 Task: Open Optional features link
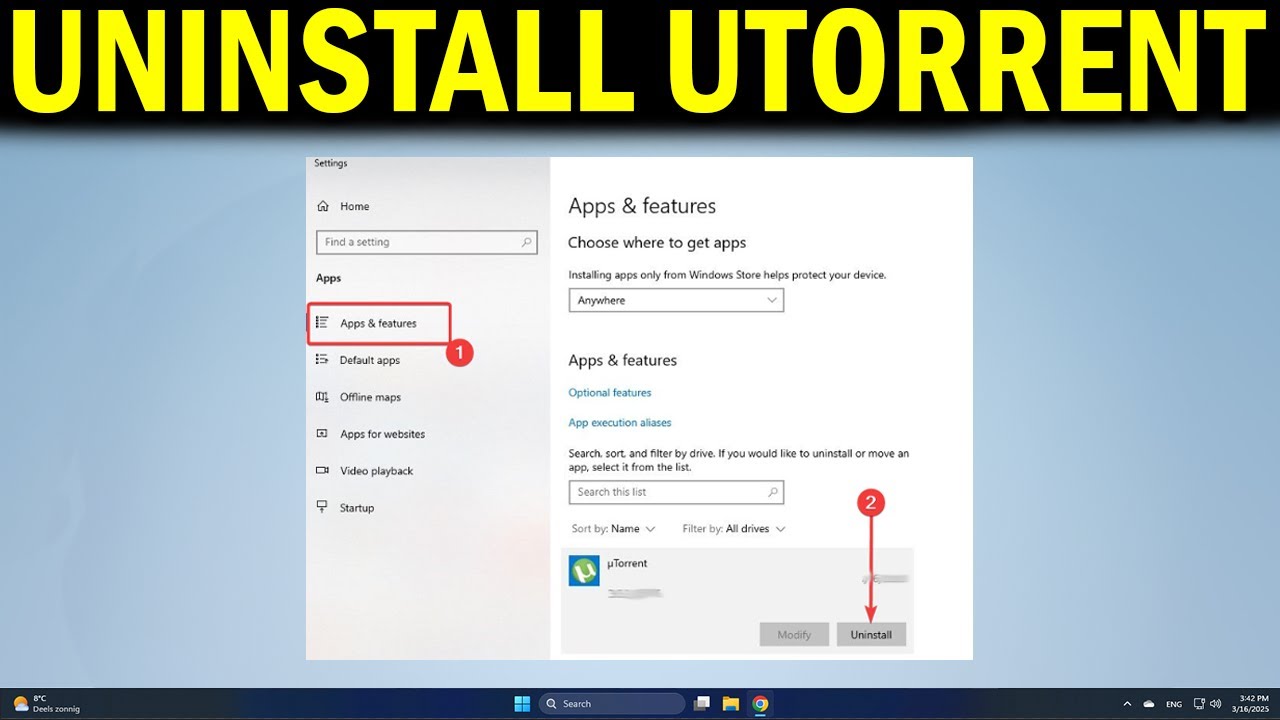(x=610, y=393)
